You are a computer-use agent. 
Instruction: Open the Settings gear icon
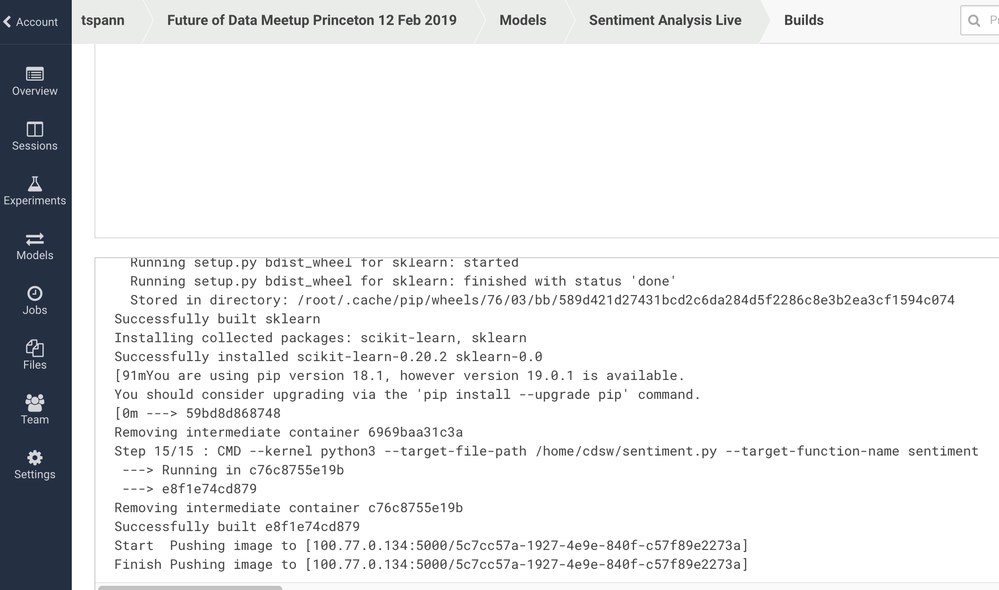pos(35,458)
